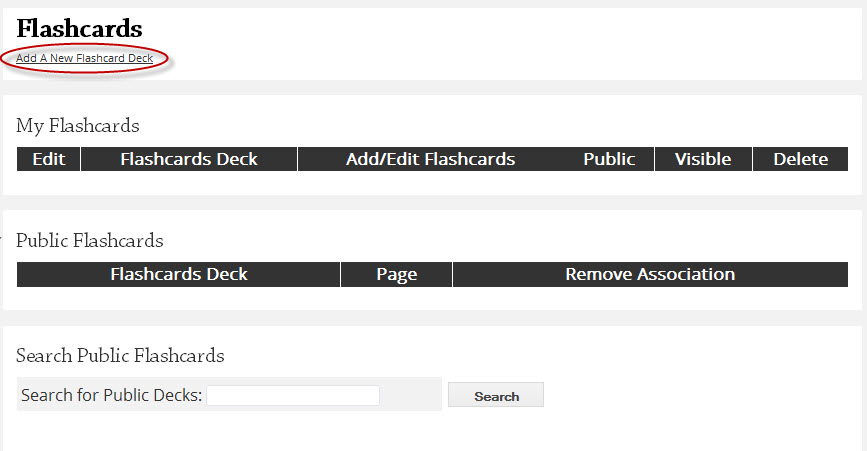Screen dimensions: 867x451
Task: Click the Public column header
Action: (609, 159)
